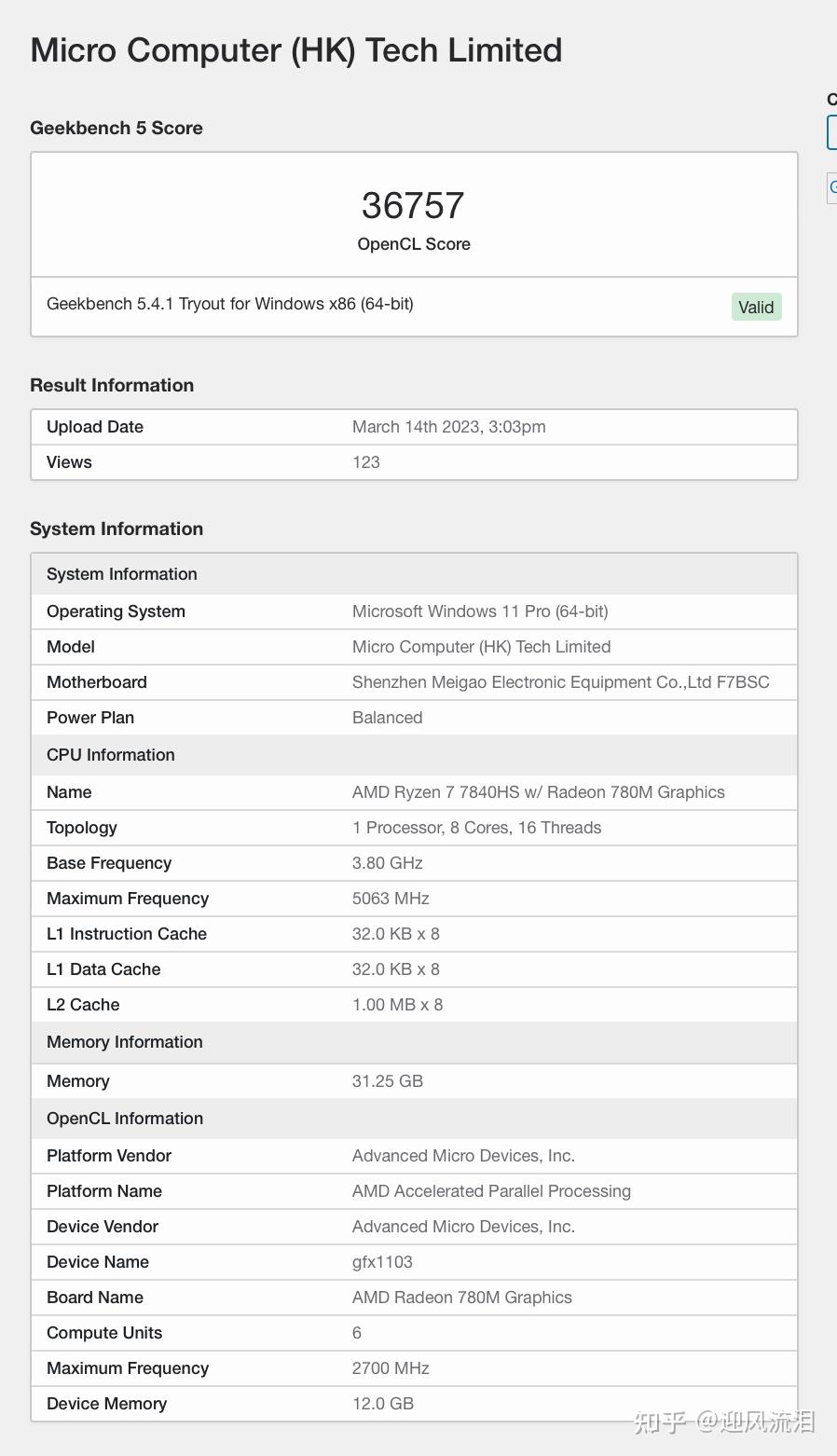Click the CPU Information section header
This screenshot has width=837, height=1456.
coord(111,755)
